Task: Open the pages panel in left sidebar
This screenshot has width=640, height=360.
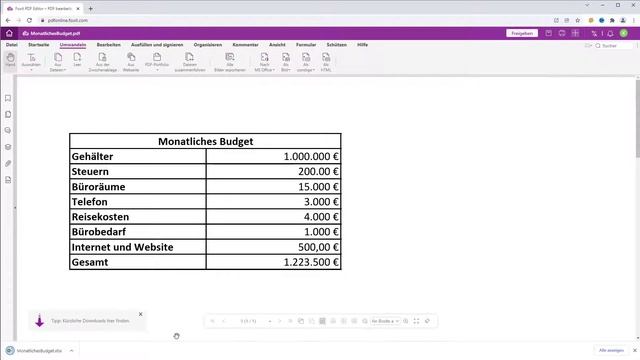Action: click(8, 114)
